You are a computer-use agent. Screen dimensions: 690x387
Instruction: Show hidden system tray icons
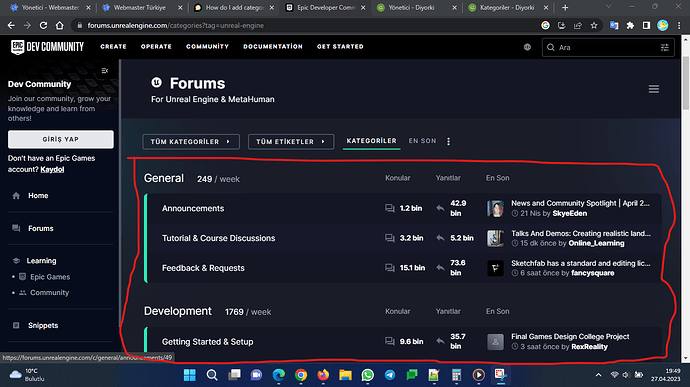tap(598, 375)
